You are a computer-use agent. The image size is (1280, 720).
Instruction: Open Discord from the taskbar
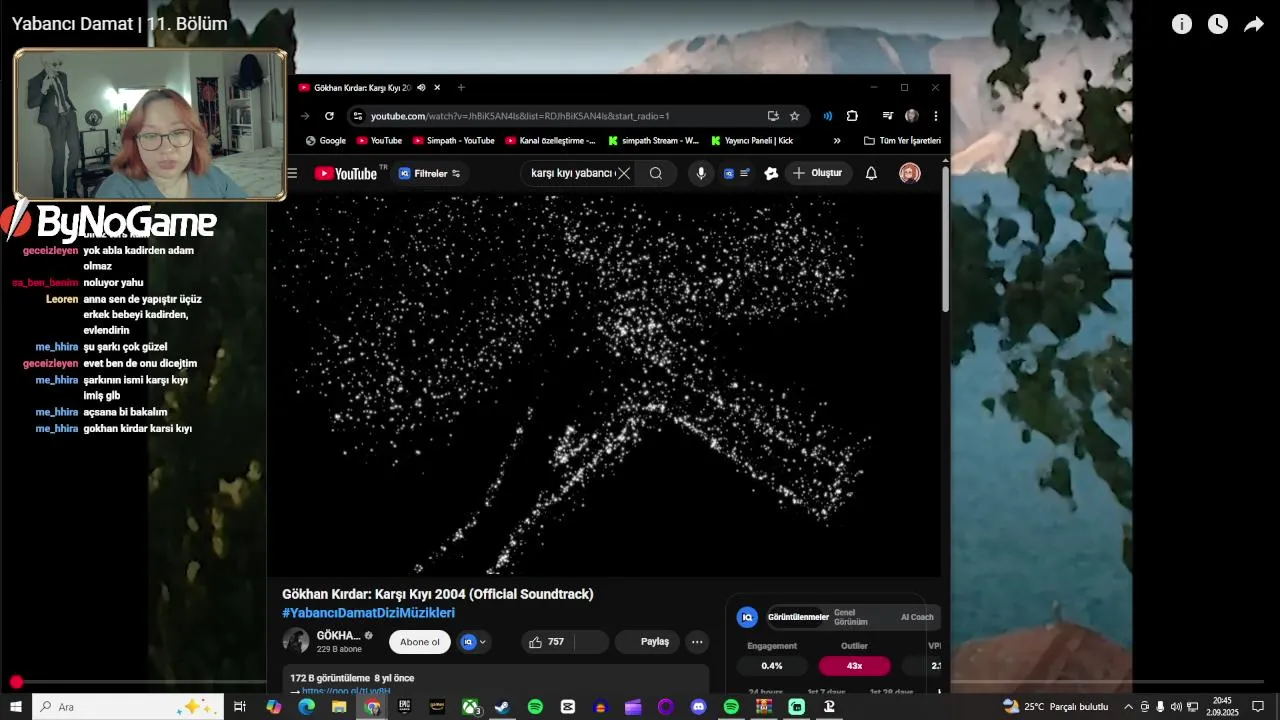click(x=699, y=707)
